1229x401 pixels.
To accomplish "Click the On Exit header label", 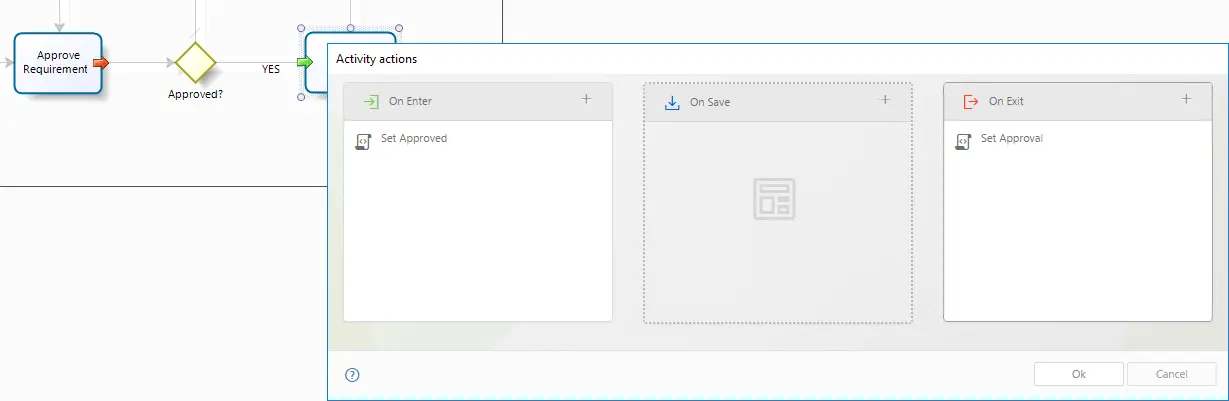I will [x=1006, y=101].
